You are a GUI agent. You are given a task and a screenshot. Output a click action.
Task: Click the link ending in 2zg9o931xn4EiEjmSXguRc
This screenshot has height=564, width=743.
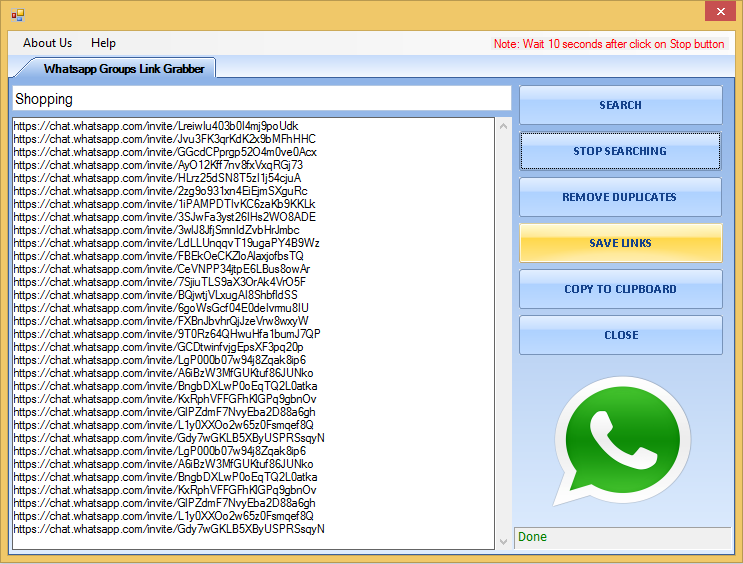[x=161, y=191]
